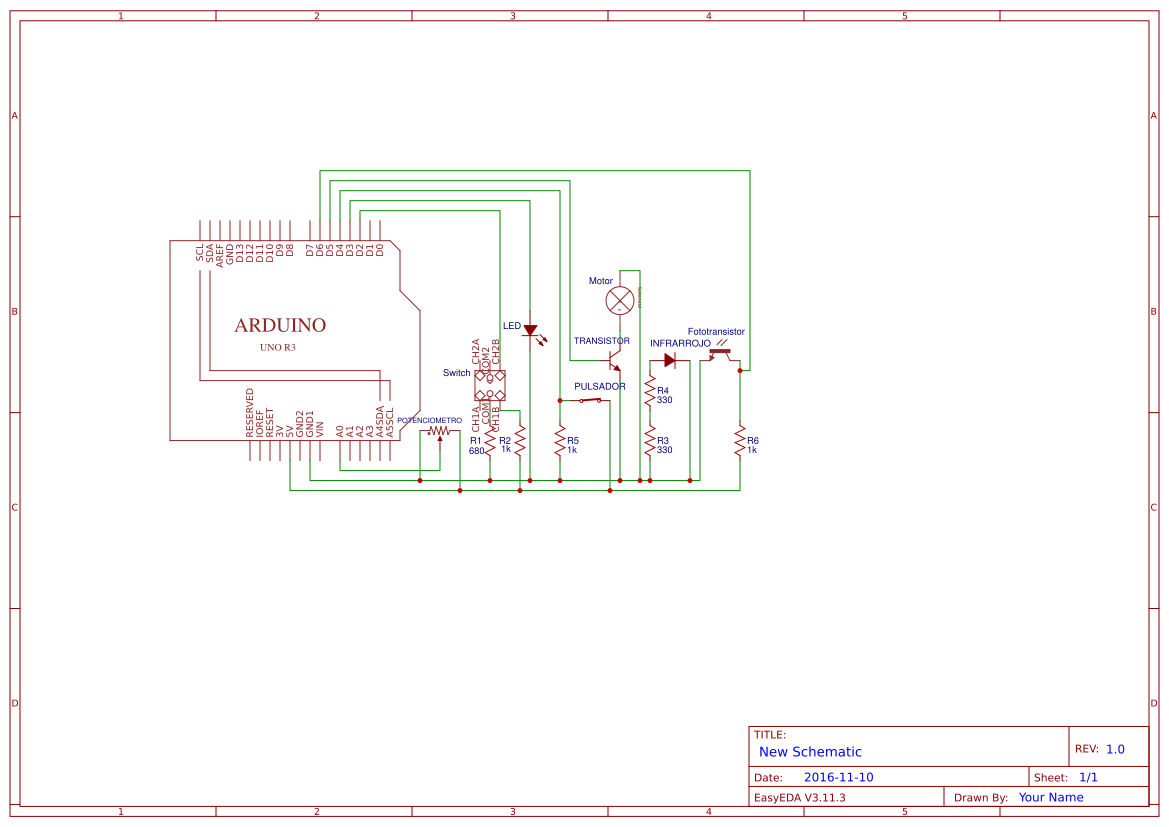Click the R2 resistor zigzag symbol
The image size is (1169, 827).
coord(520,441)
